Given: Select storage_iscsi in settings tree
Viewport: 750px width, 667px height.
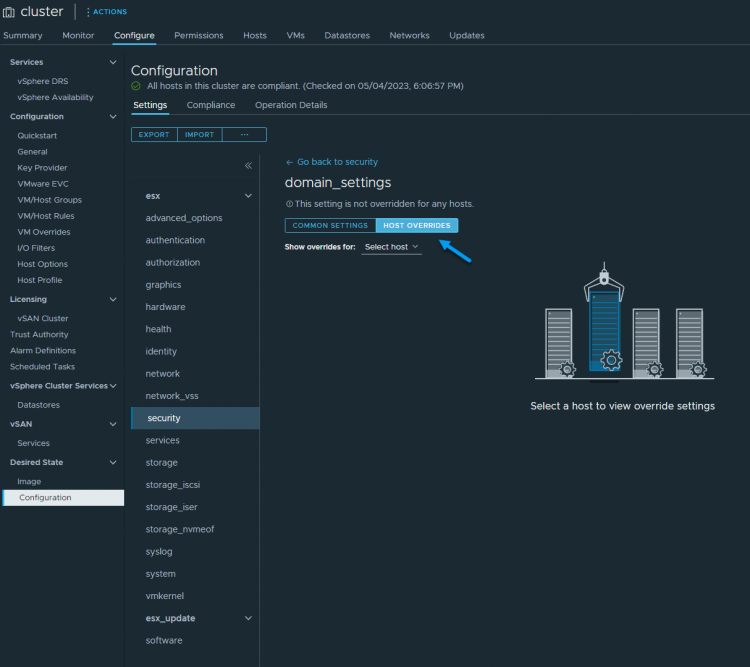Looking at the screenshot, I should tap(173, 485).
